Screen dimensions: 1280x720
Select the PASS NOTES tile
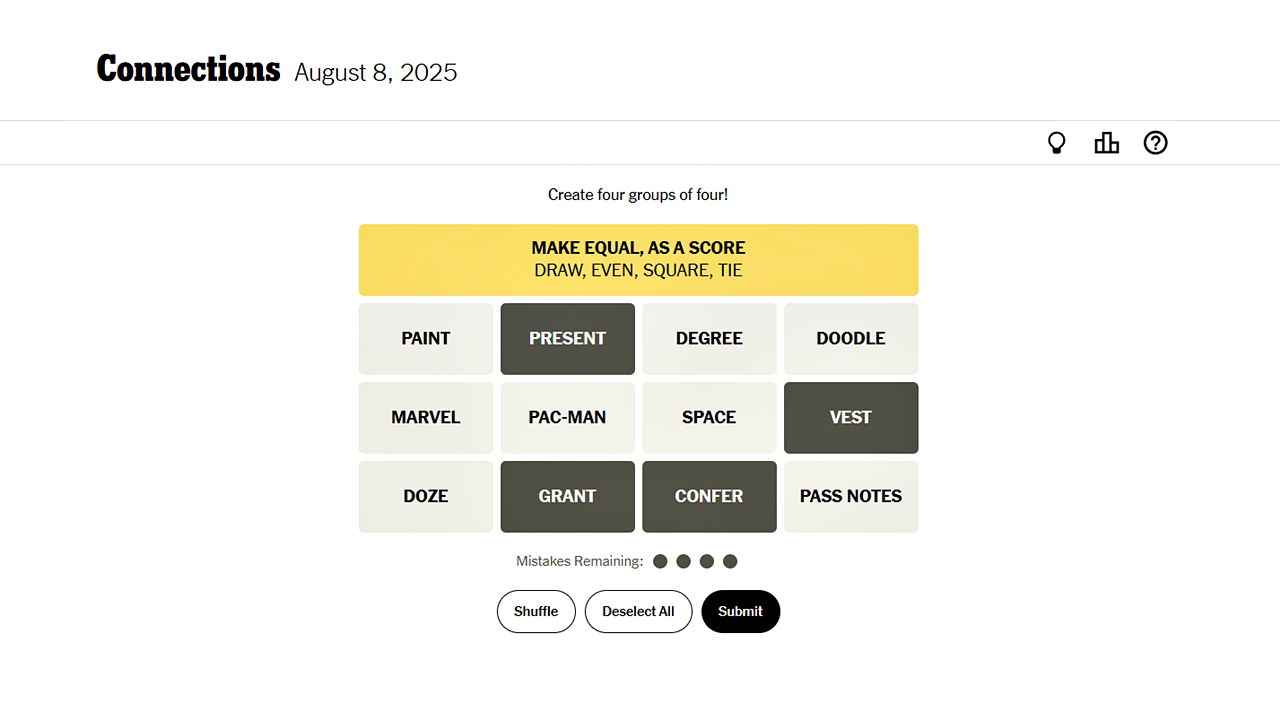(x=851, y=496)
